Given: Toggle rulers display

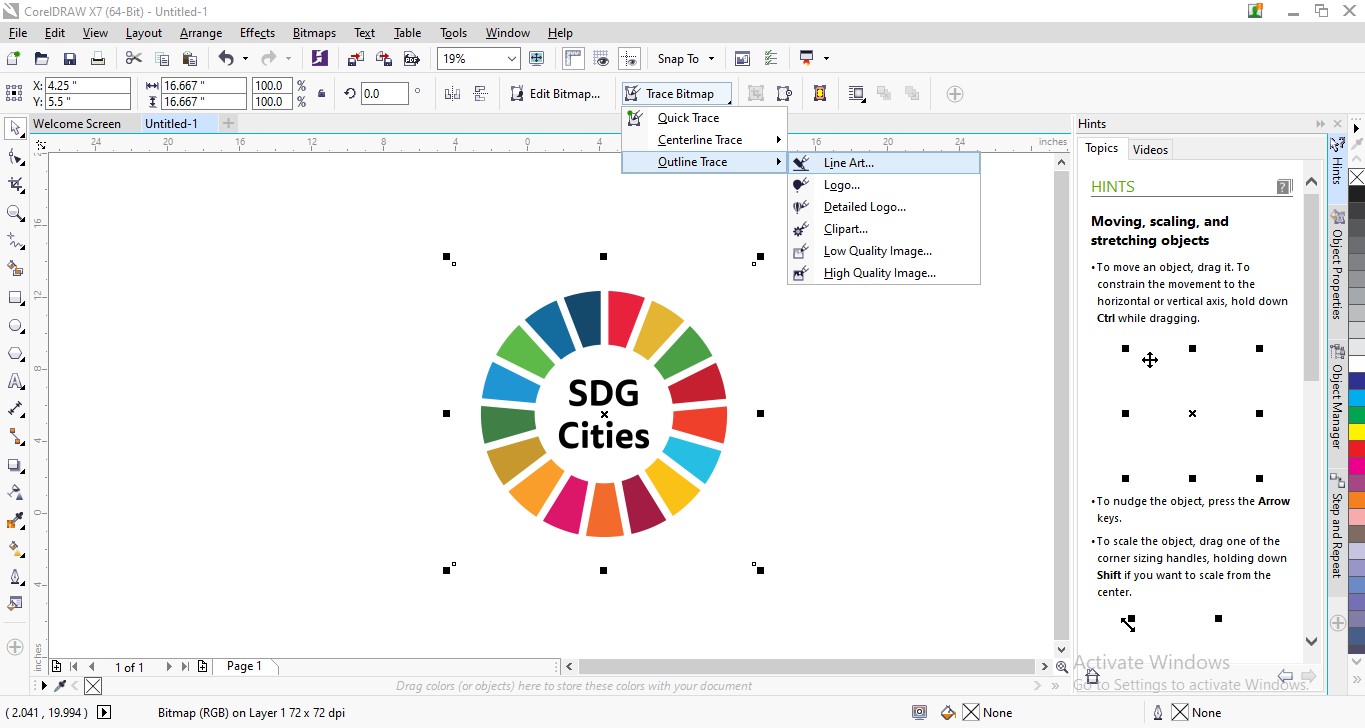Looking at the screenshot, I should click(x=573, y=59).
